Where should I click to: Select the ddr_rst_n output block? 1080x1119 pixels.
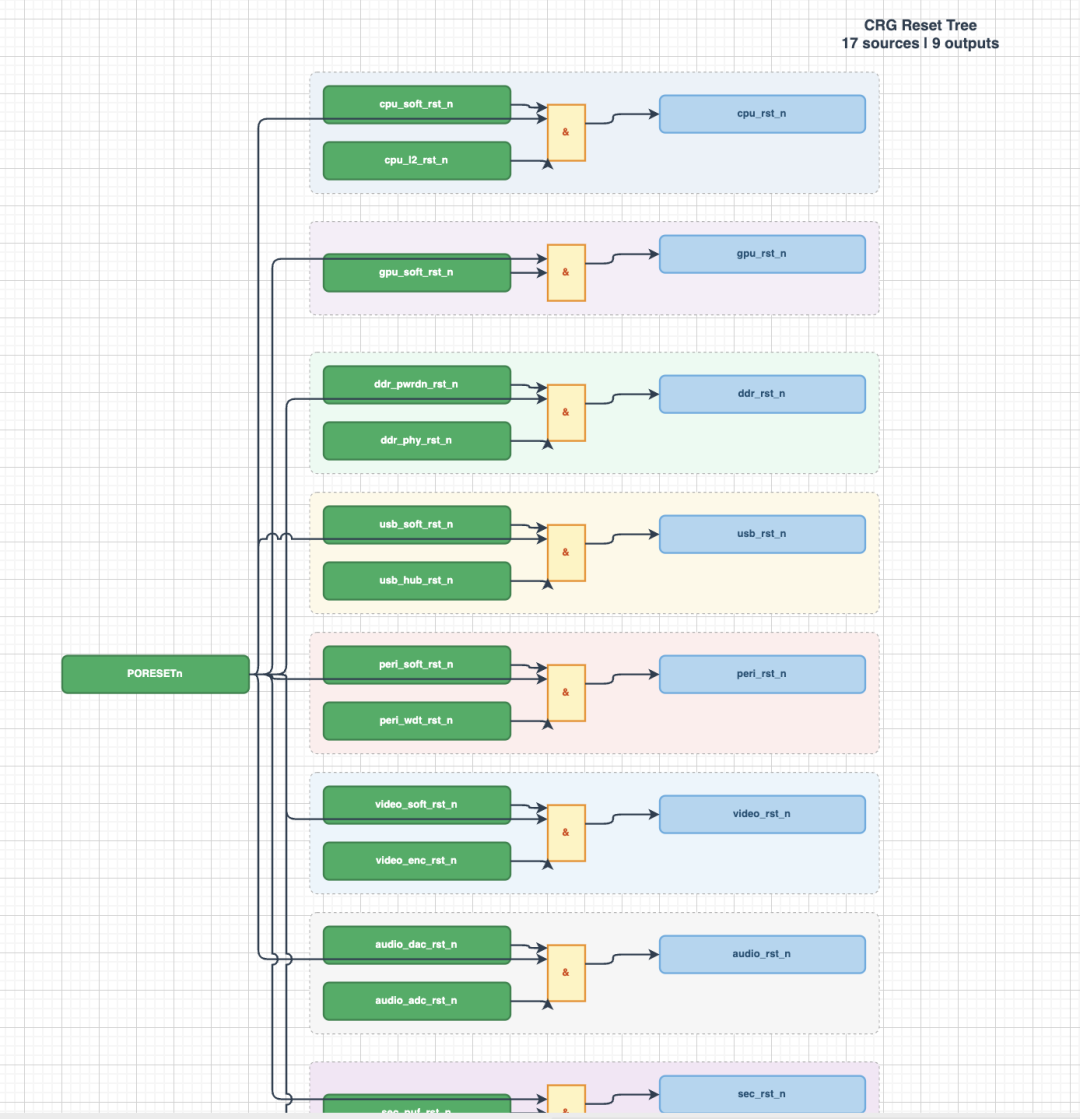click(x=762, y=394)
